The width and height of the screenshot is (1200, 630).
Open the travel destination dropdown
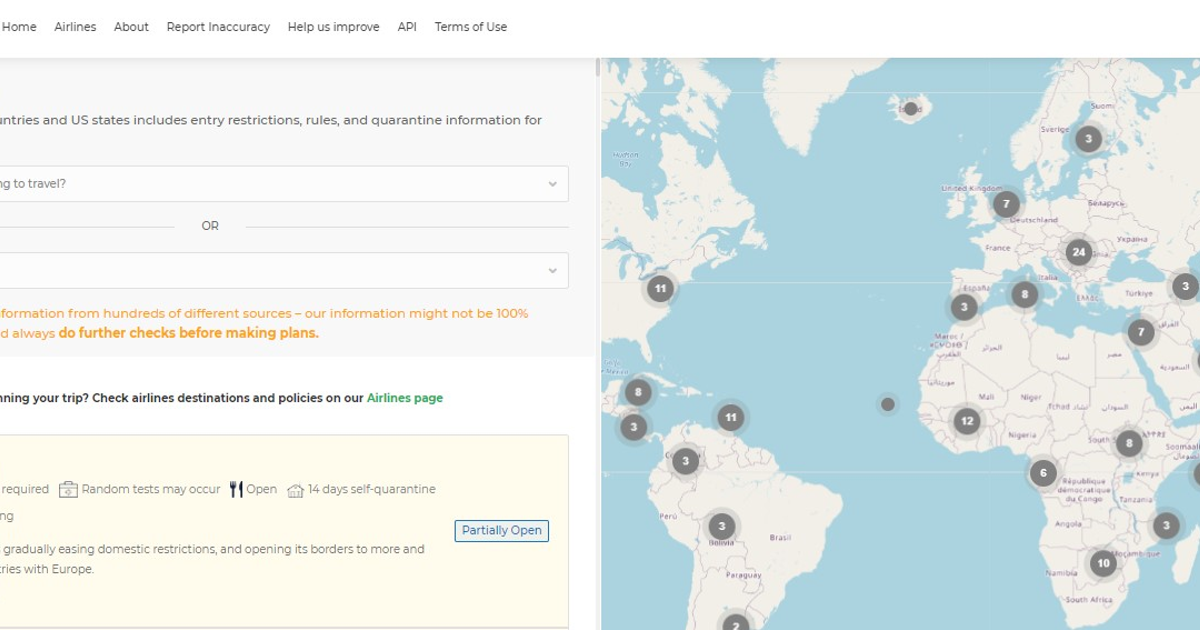[280, 184]
